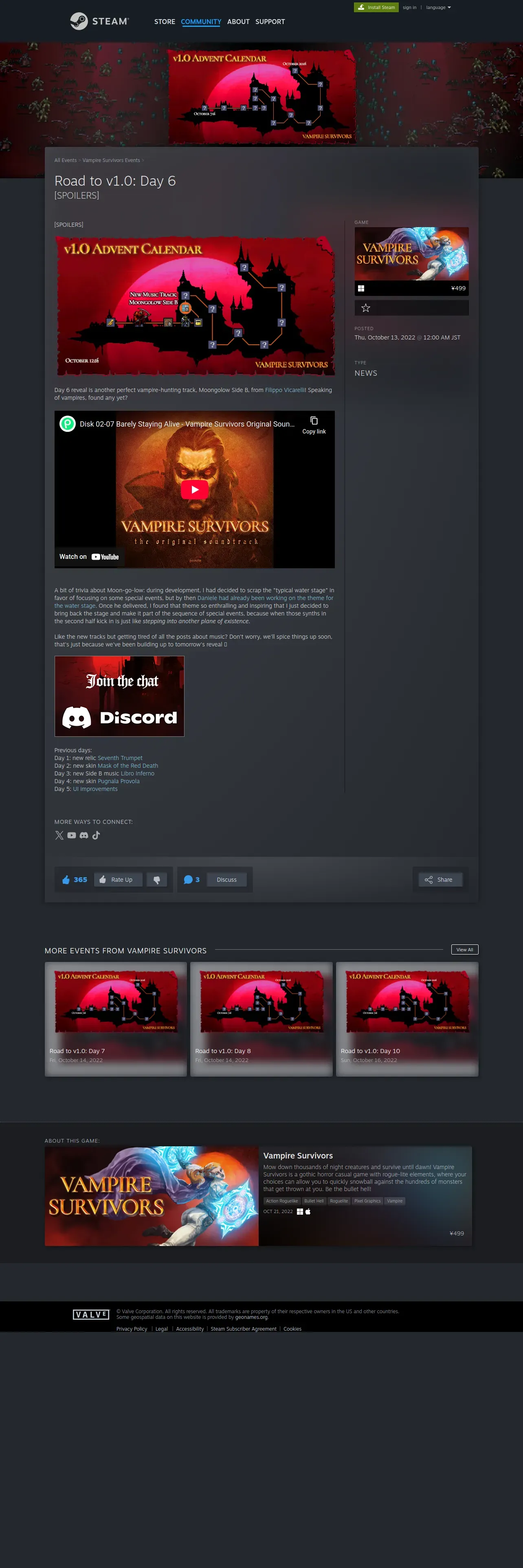
Task: Open the sign in link
Action: 409,7
